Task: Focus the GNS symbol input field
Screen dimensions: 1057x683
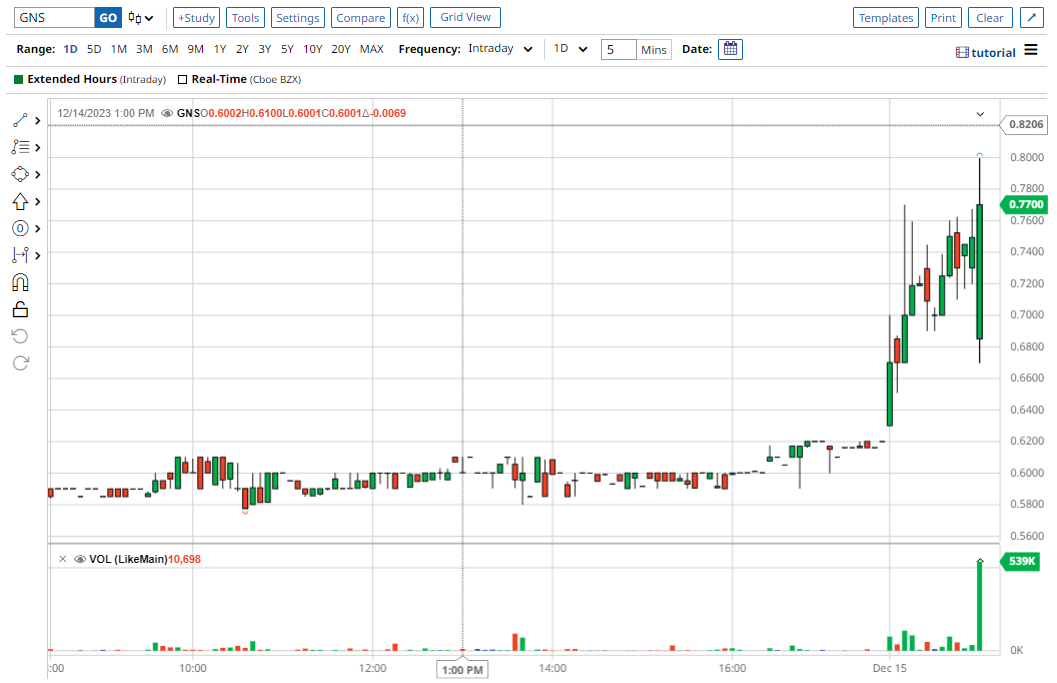Action: (x=54, y=18)
